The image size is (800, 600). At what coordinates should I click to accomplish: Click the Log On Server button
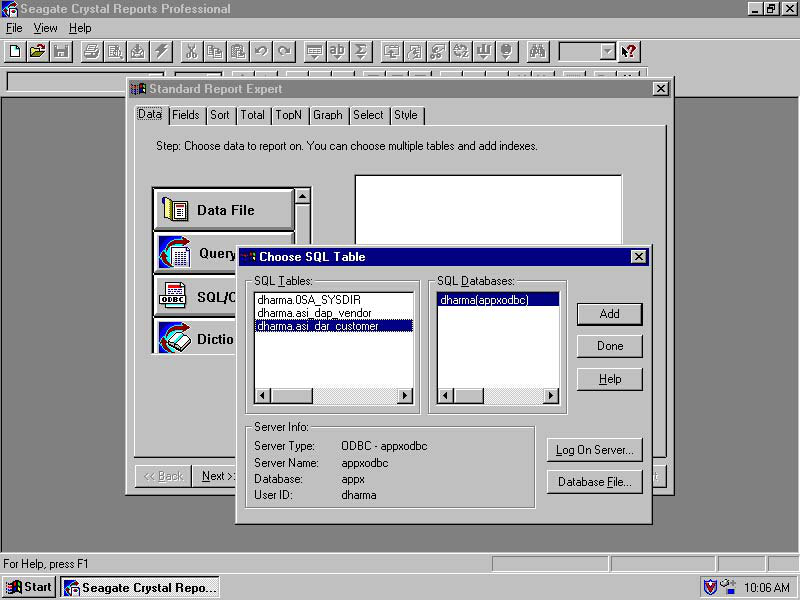(594, 450)
